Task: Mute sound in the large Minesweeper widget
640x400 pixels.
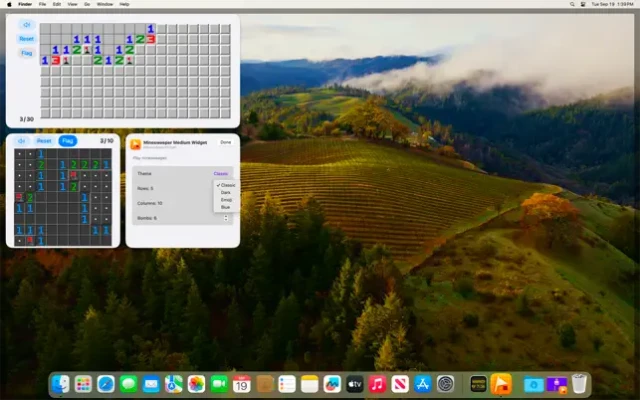Action: 27,25
